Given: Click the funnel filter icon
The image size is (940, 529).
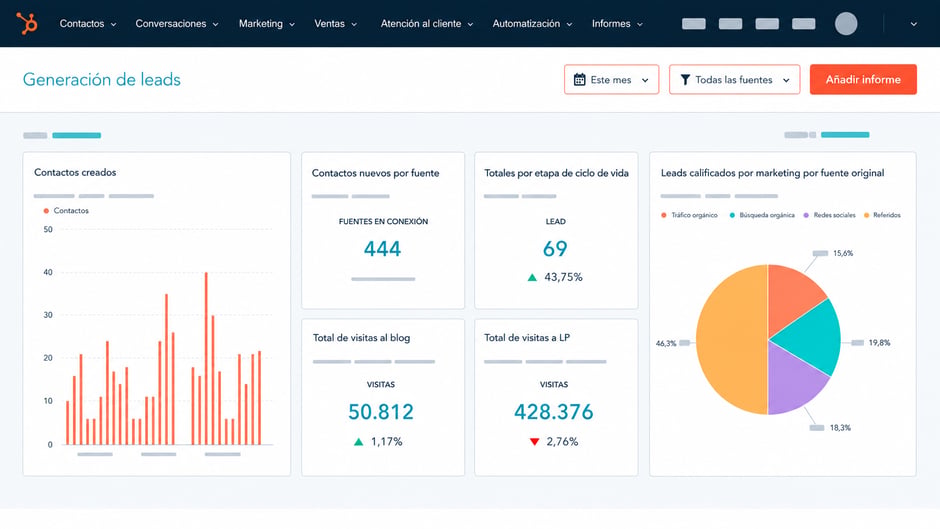Looking at the screenshot, I should click(x=685, y=80).
